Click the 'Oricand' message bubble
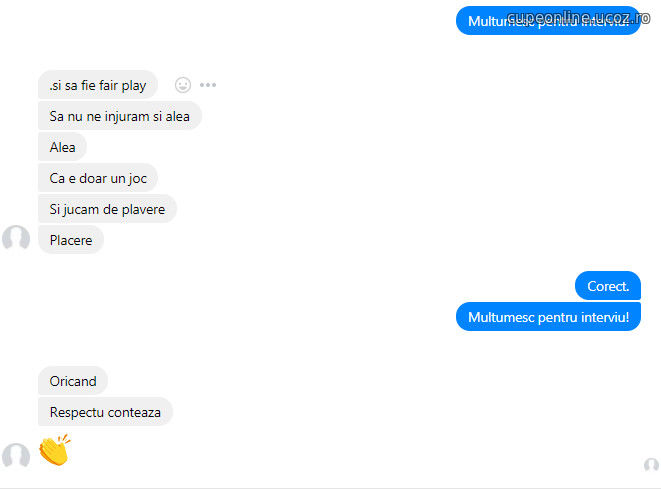The height and width of the screenshot is (491, 661). pyautogui.click(x=73, y=381)
